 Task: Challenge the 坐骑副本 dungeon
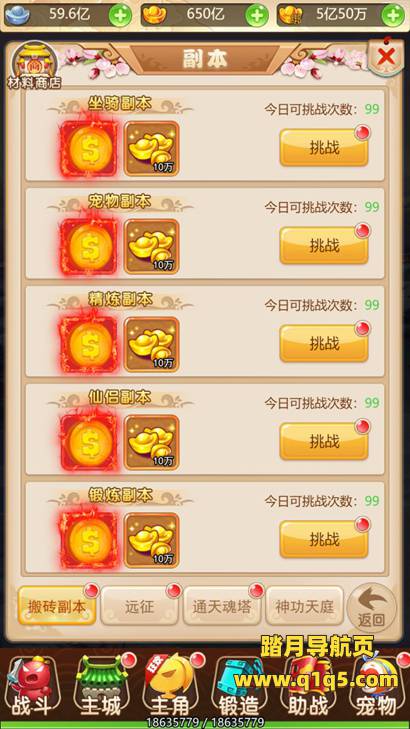pos(324,148)
